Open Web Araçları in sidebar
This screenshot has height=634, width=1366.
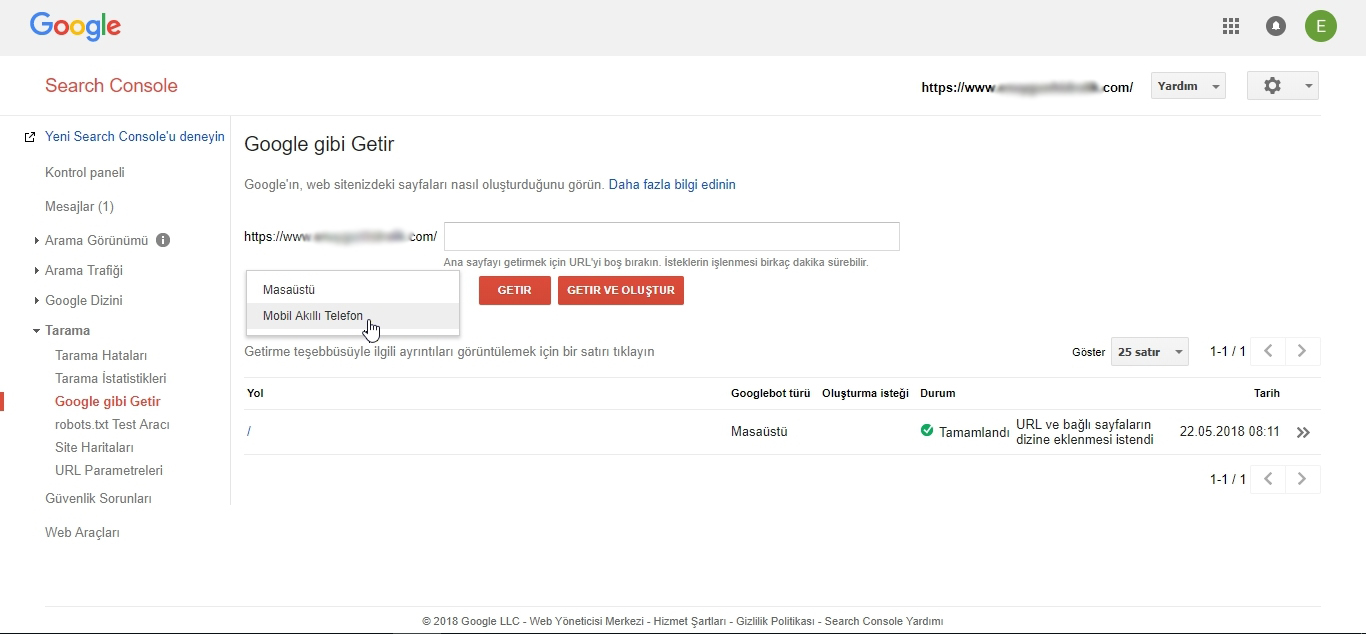(82, 532)
